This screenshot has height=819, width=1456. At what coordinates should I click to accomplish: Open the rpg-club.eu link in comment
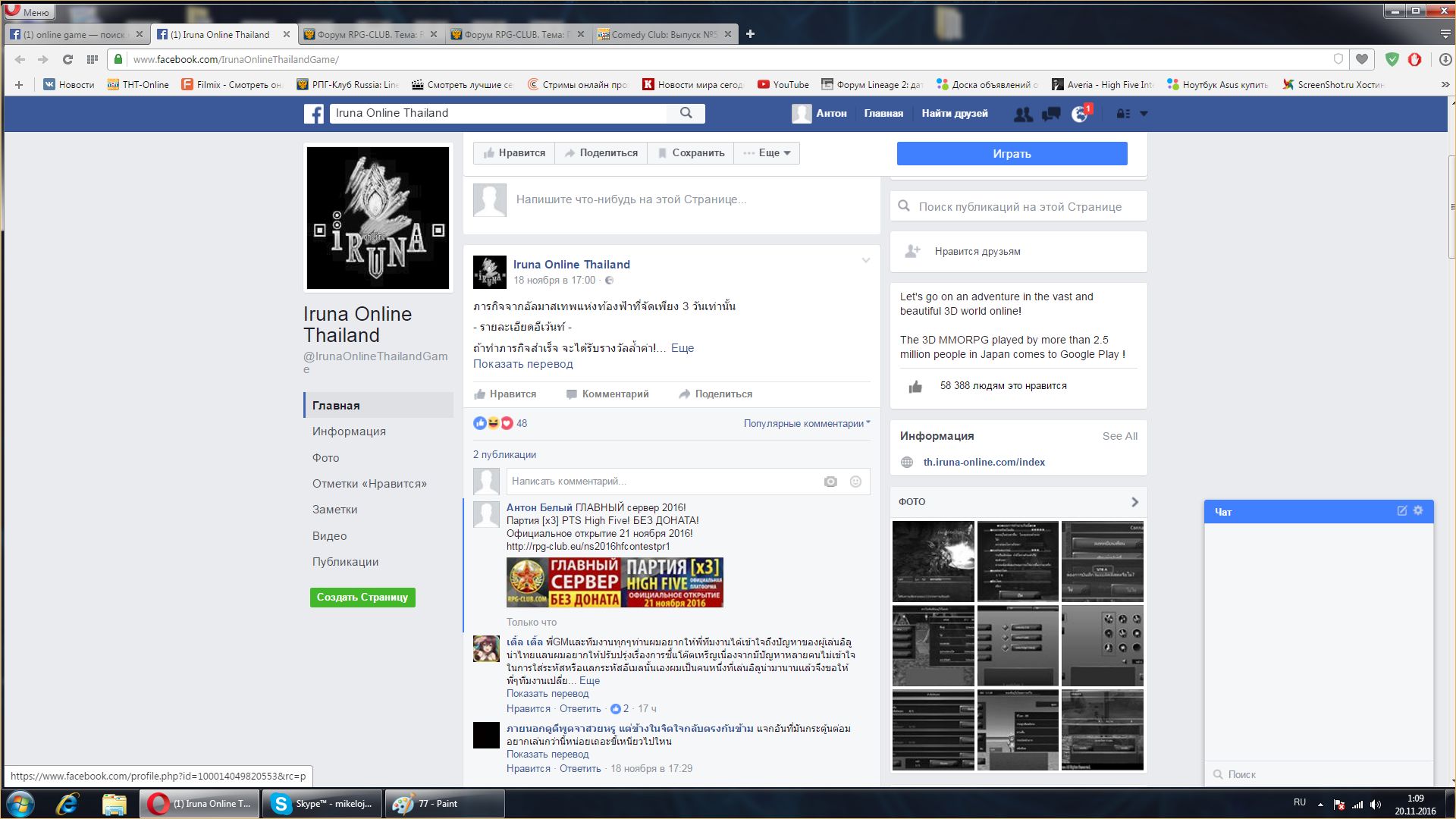pyautogui.click(x=588, y=546)
